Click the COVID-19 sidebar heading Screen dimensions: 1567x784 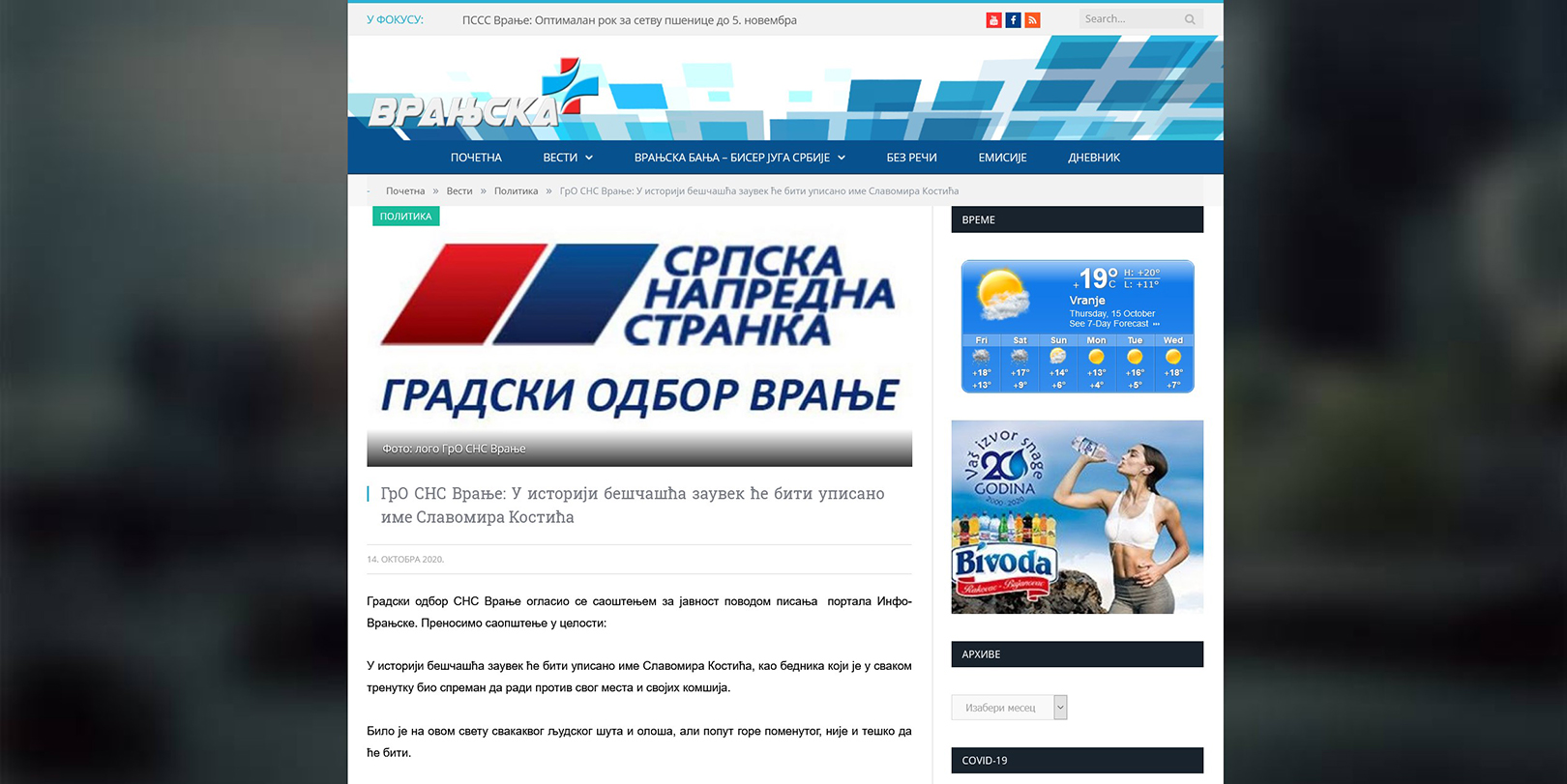tap(1078, 761)
